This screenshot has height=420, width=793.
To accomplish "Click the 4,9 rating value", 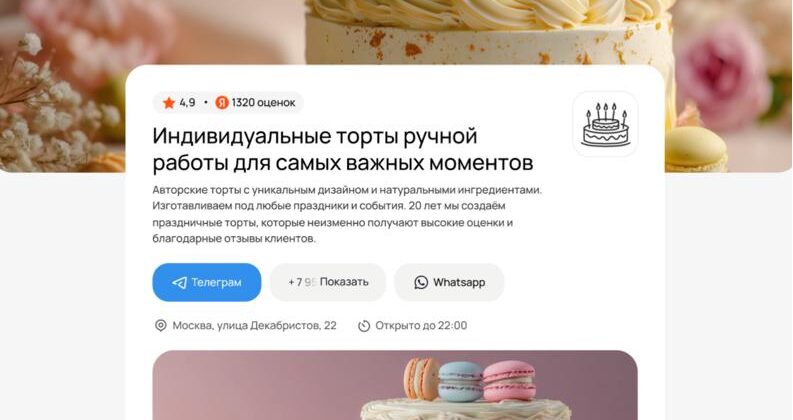I will coord(187,103).
